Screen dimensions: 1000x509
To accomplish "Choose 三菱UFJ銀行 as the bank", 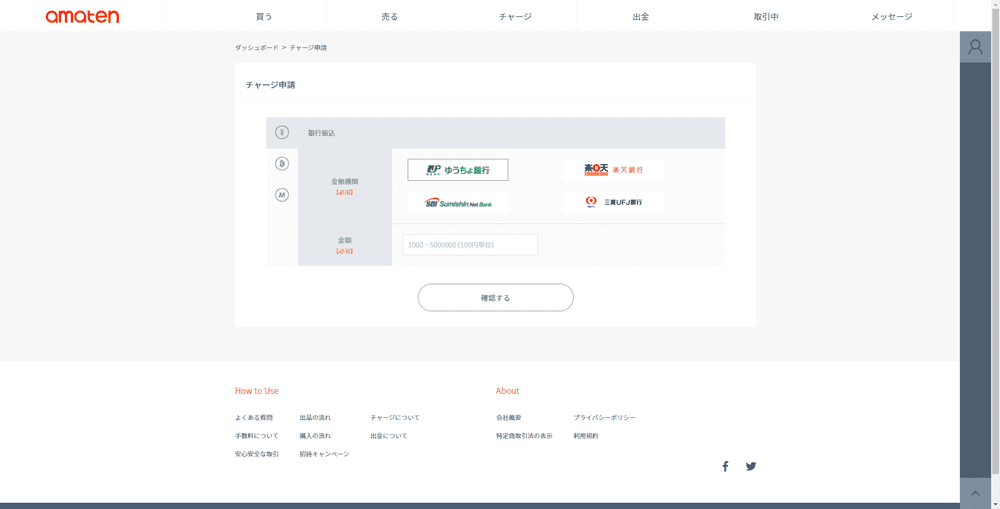I will point(613,202).
